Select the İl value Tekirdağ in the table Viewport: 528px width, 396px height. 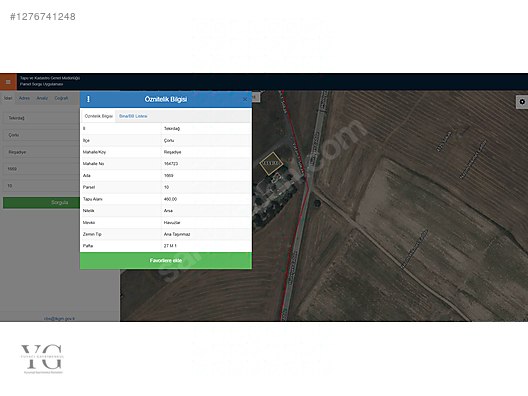coord(172,129)
